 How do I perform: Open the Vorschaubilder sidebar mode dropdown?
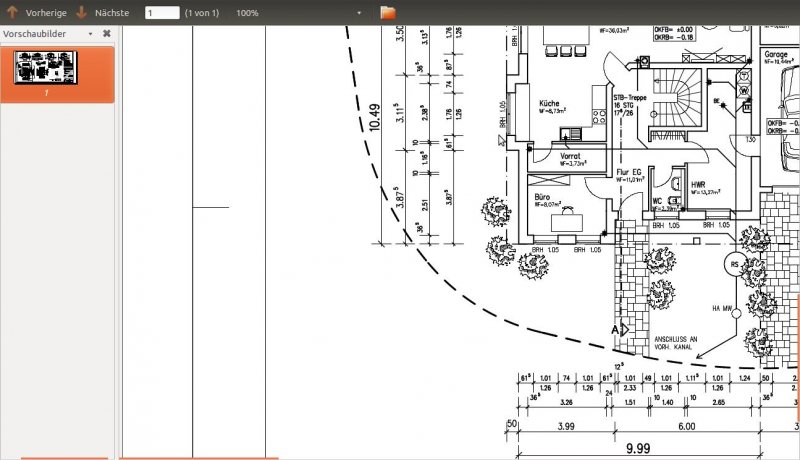pos(90,34)
